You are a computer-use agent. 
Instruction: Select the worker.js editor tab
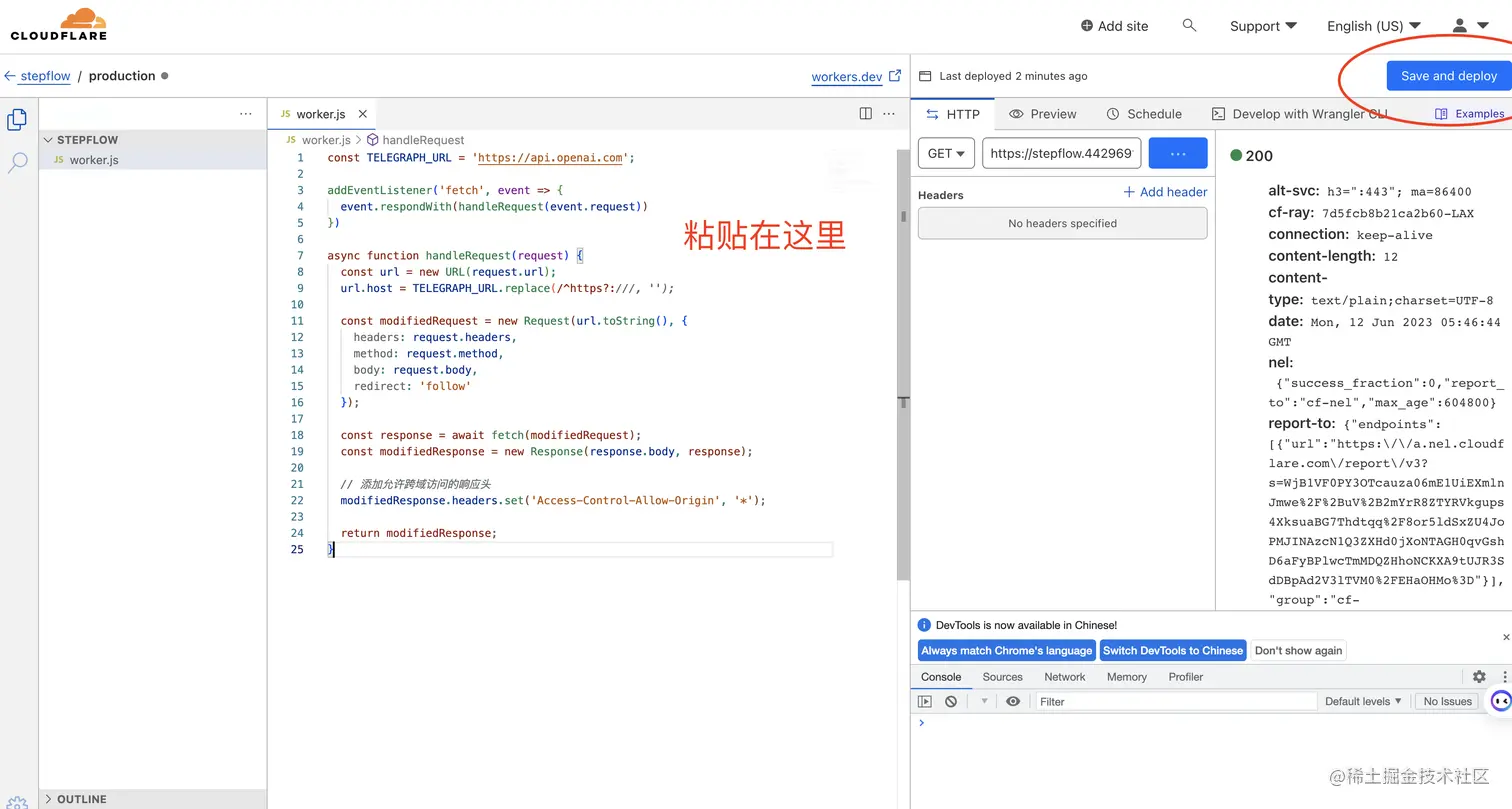coord(319,114)
